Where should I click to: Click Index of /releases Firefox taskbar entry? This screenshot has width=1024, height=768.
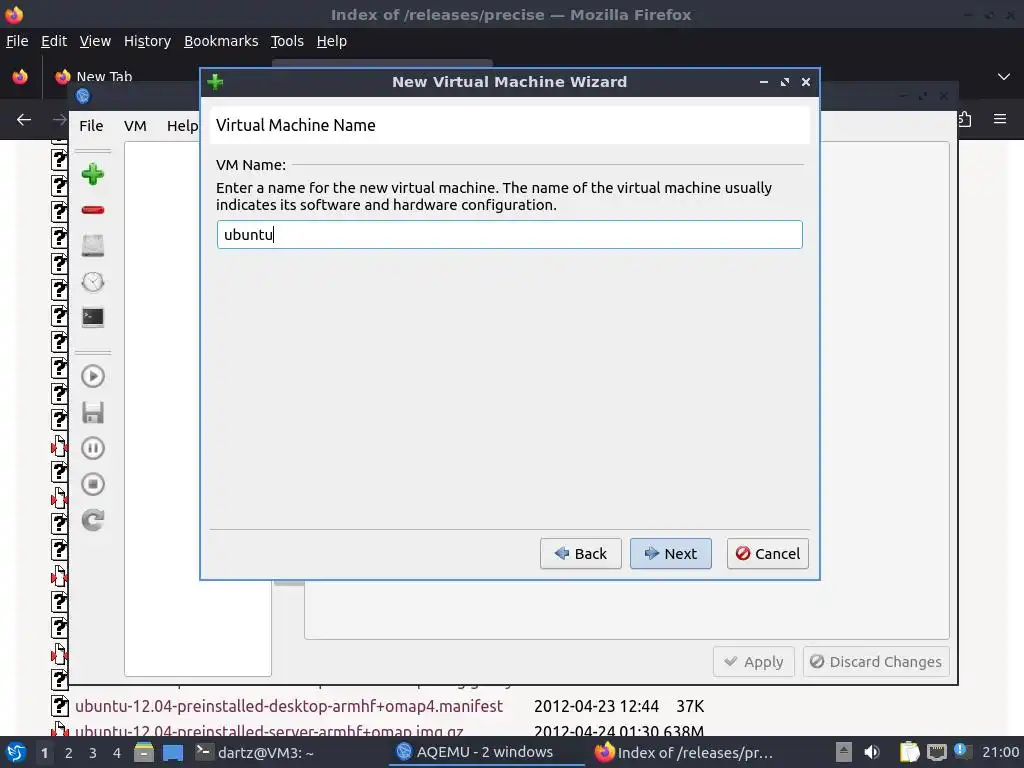click(684, 753)
